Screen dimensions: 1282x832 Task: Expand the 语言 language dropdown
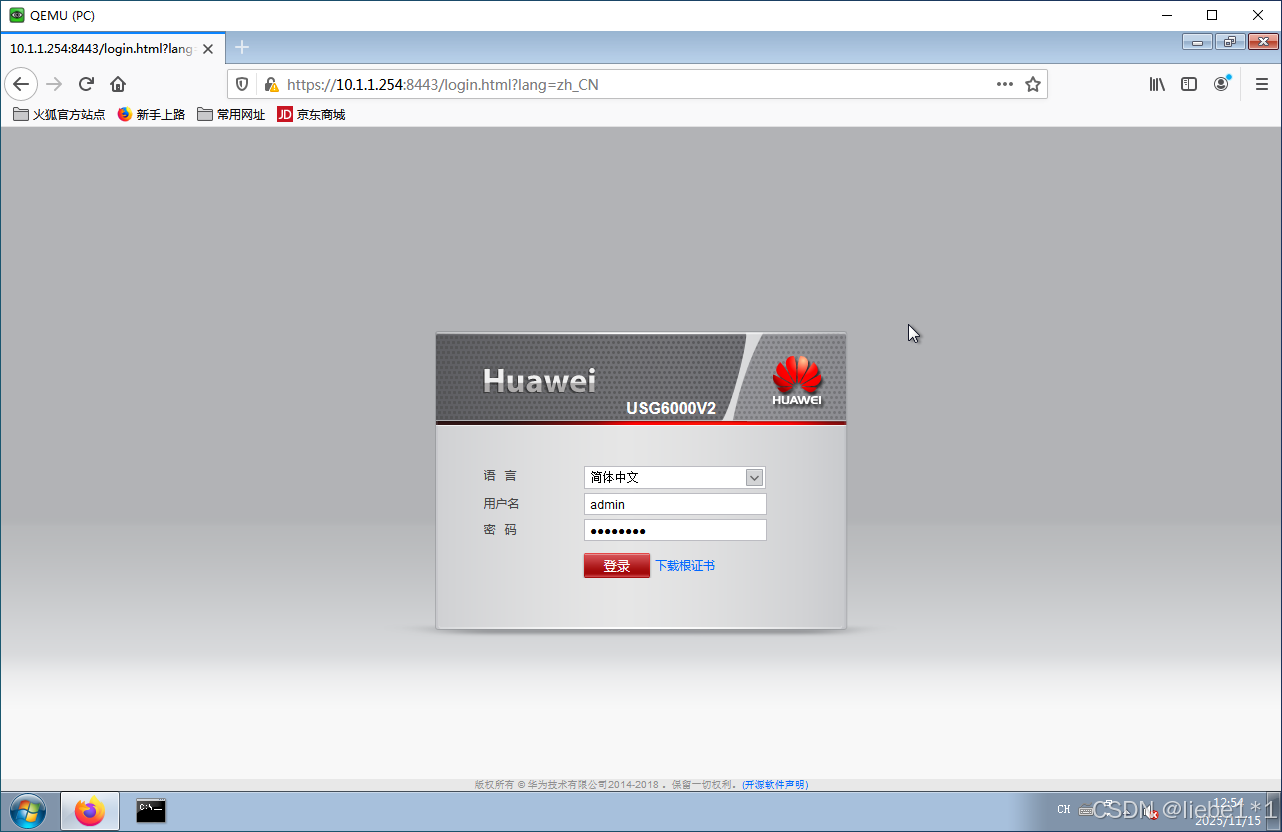pyautogui.click(x=675, y=478)
